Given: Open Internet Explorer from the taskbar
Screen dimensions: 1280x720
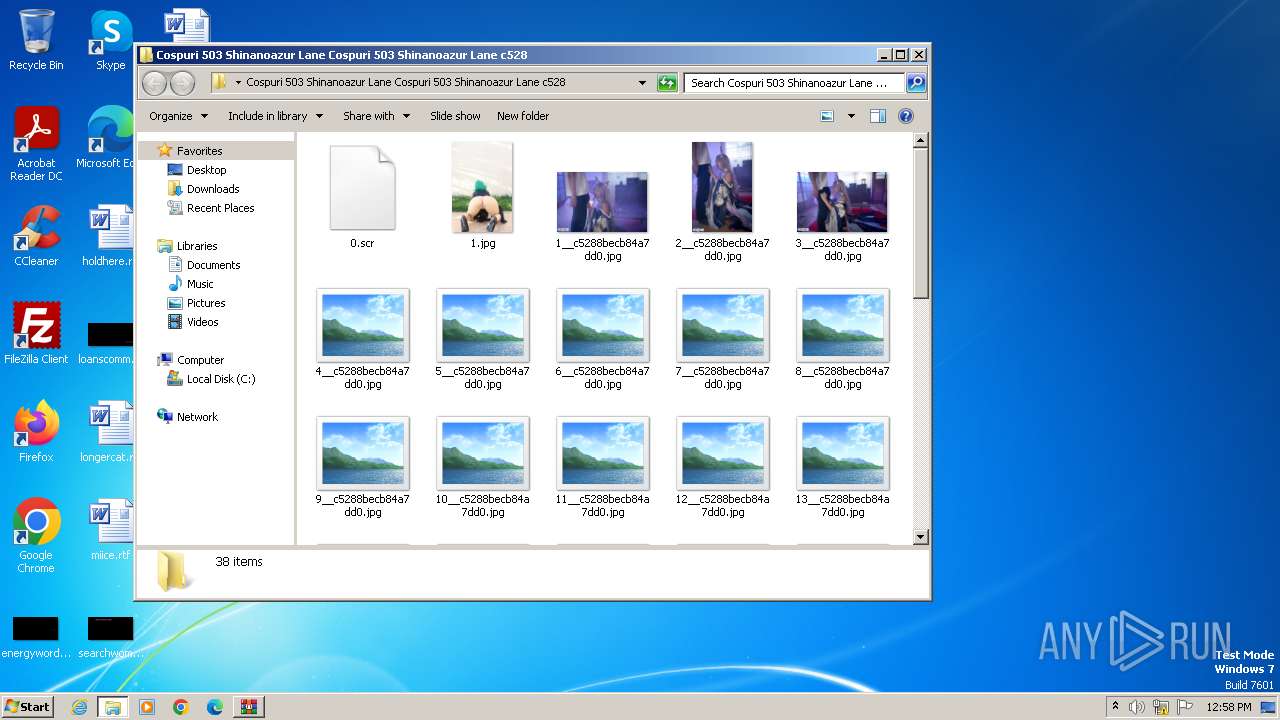Looking at the screenshot, I should click(x=79, y=707).
